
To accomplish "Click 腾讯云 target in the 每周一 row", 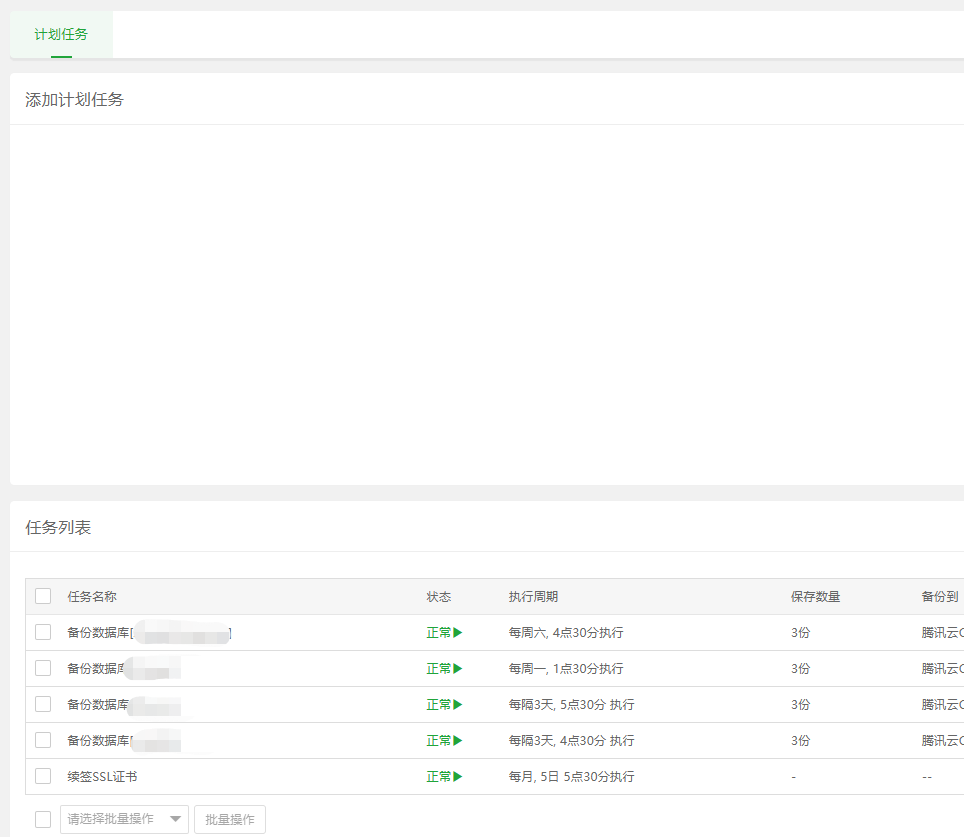I will click(x=942, y=668).
